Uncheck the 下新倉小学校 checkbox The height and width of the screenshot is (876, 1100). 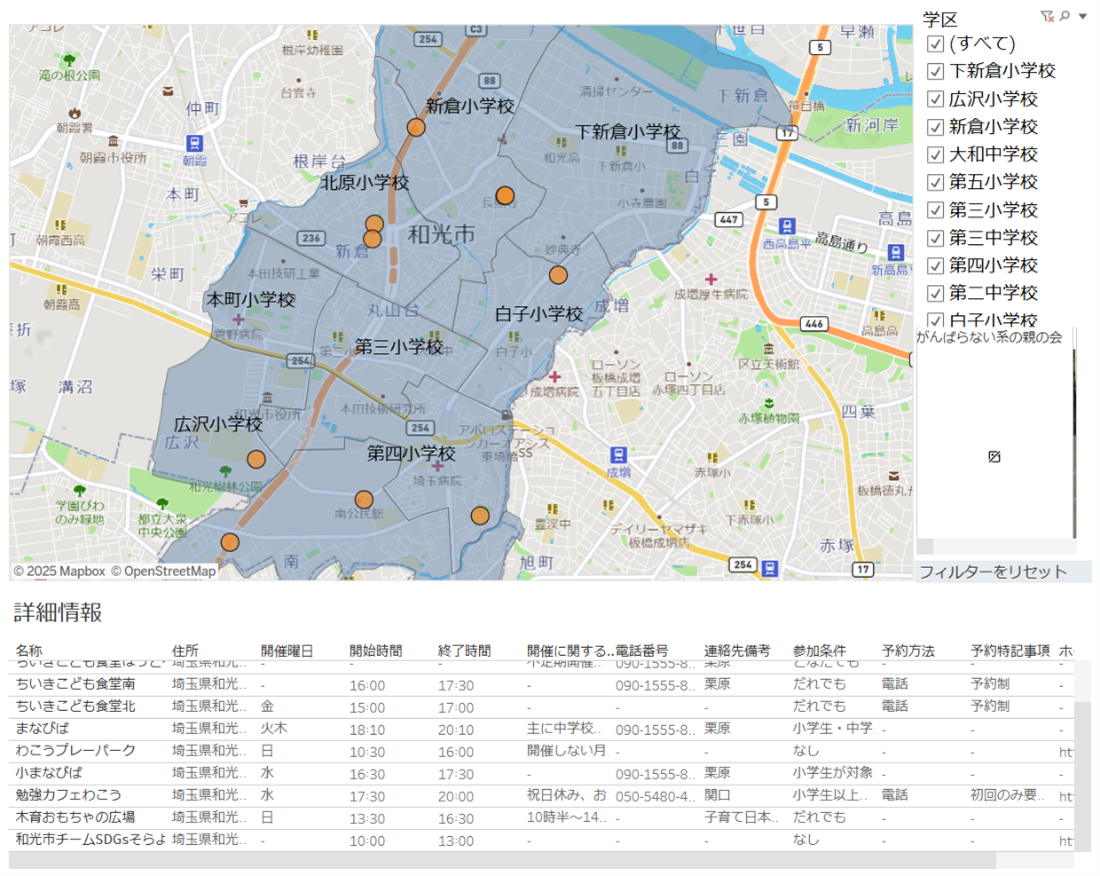(x=936, y=71)
